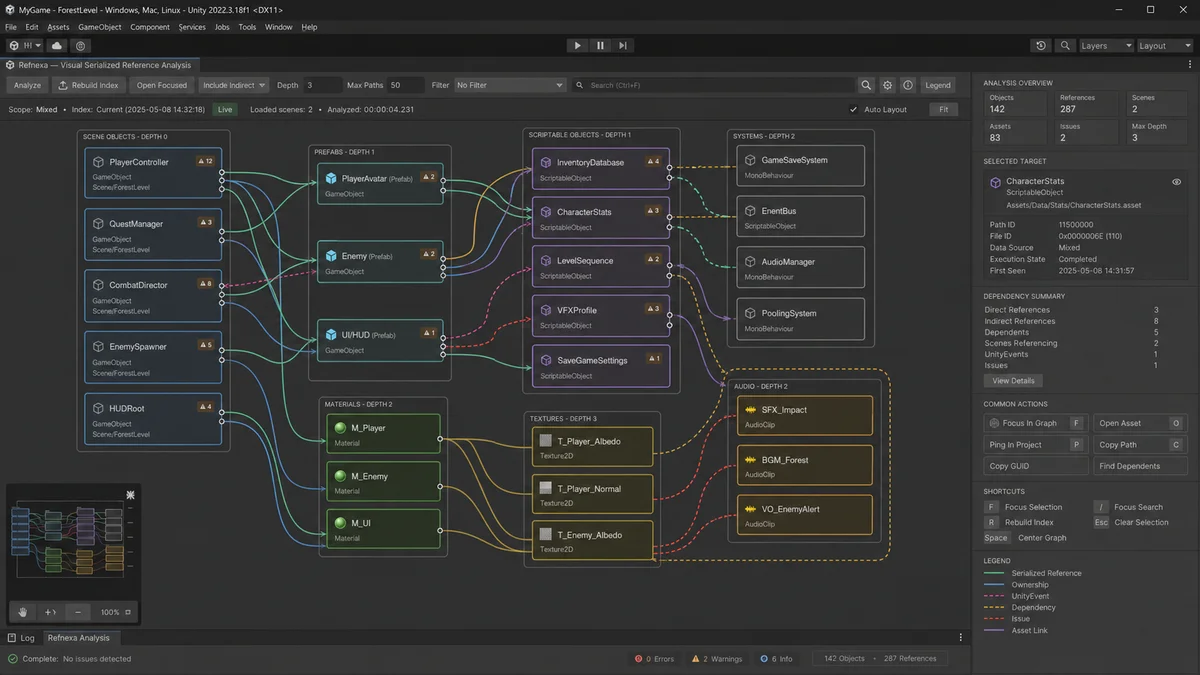Click the T_Player_Albedo texture thumbnail
Screen dimensions: 1200x675
[x=546, y=440]
